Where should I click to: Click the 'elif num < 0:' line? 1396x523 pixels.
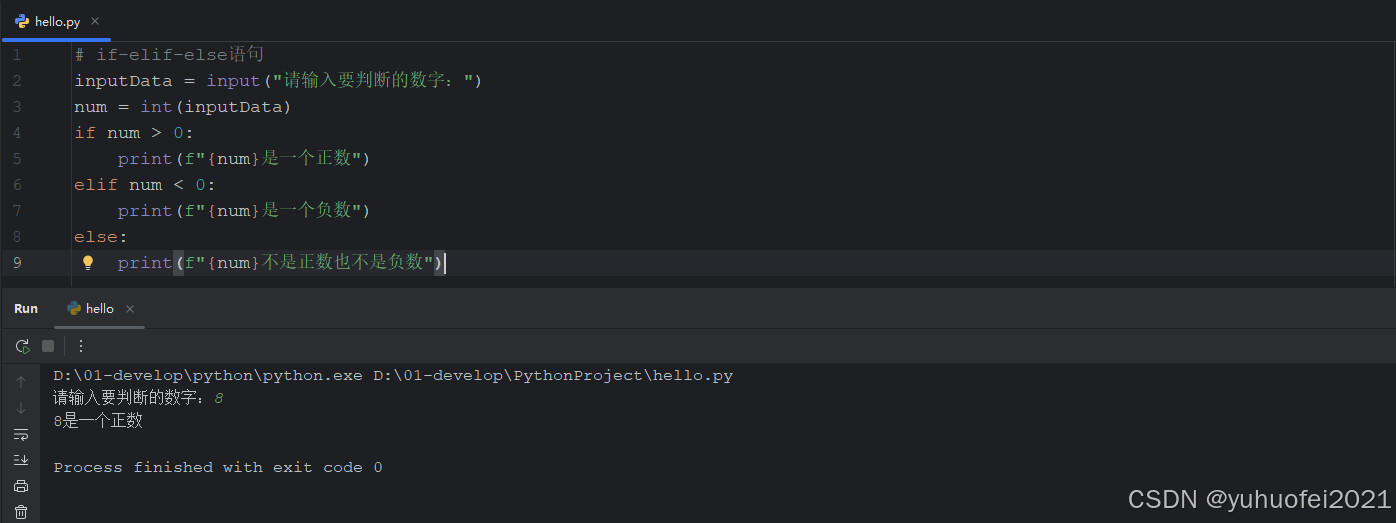(x=145, y=184)
